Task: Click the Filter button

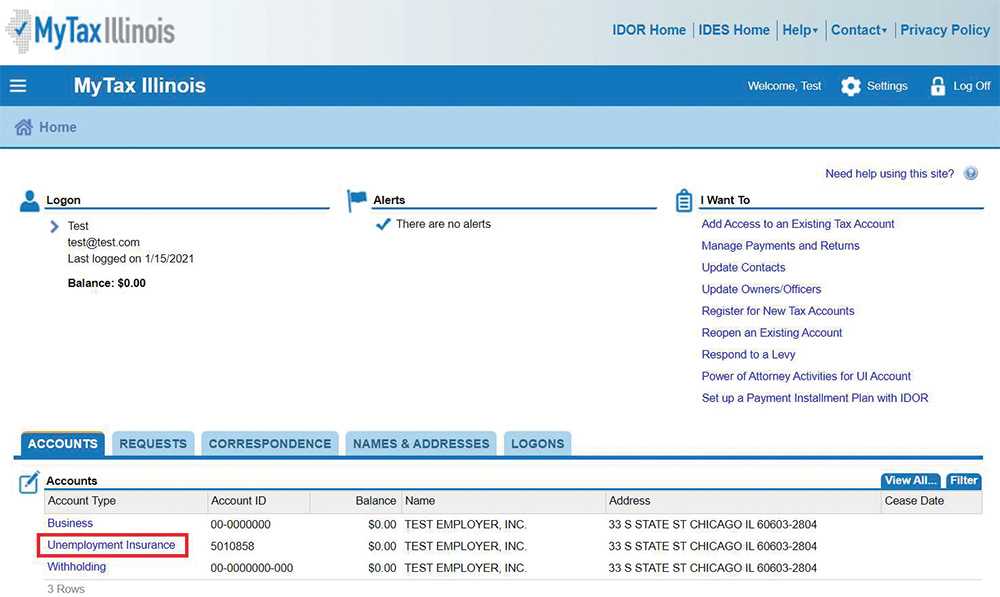Action: click(x=963, y=481)
